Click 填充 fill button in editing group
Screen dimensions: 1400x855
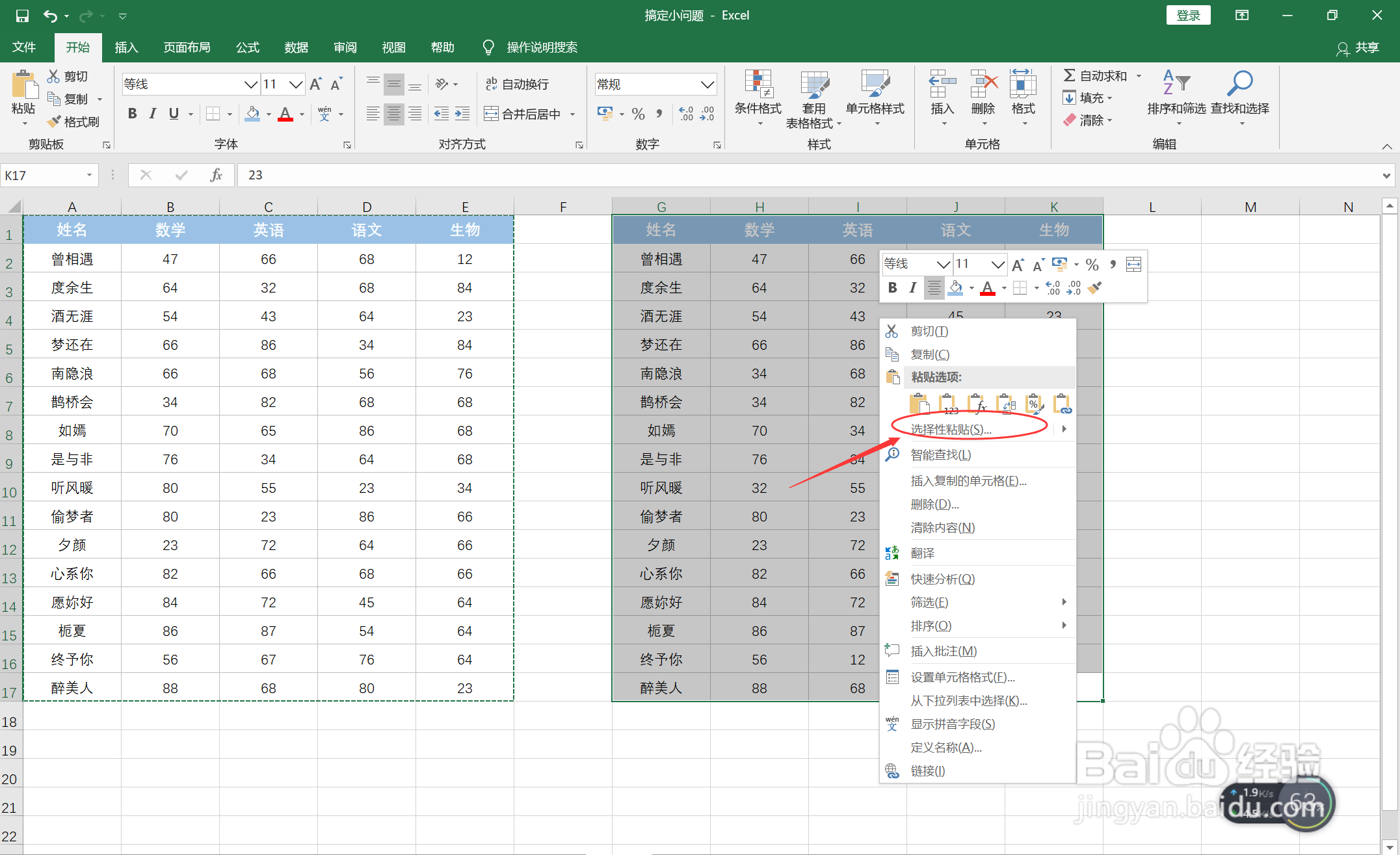(1087, 98)
